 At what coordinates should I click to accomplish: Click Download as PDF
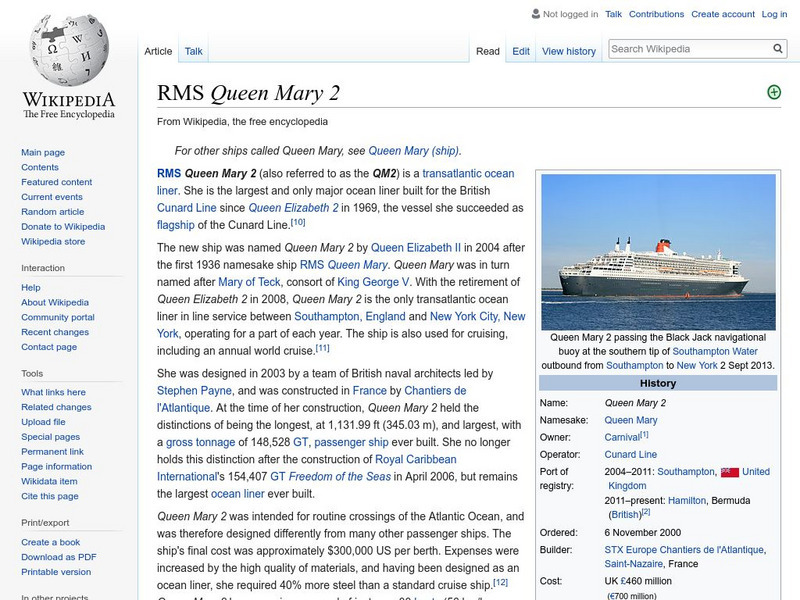pyautogui.click(x=59, y=557)
